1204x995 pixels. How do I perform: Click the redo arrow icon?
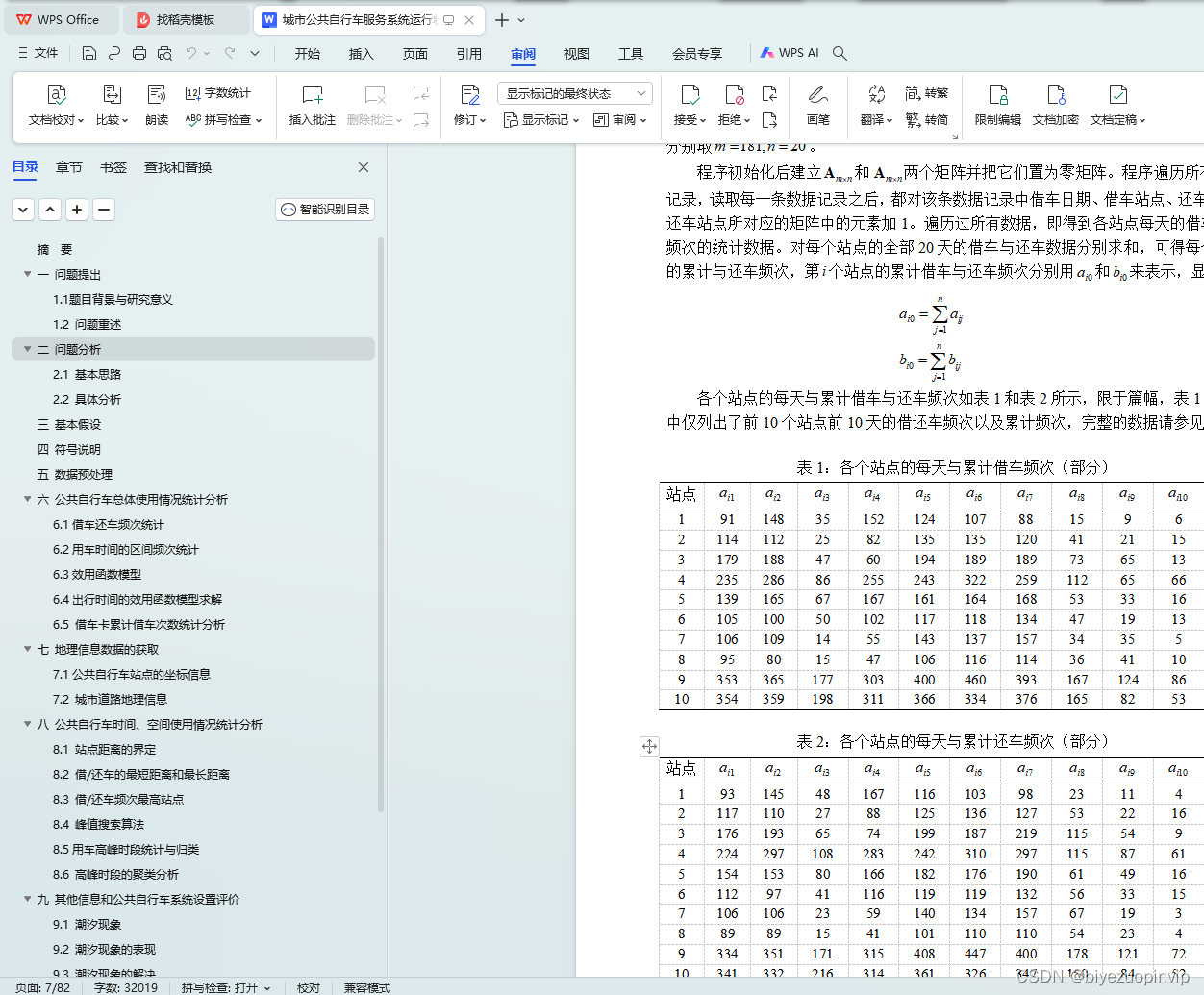point(230,53)
